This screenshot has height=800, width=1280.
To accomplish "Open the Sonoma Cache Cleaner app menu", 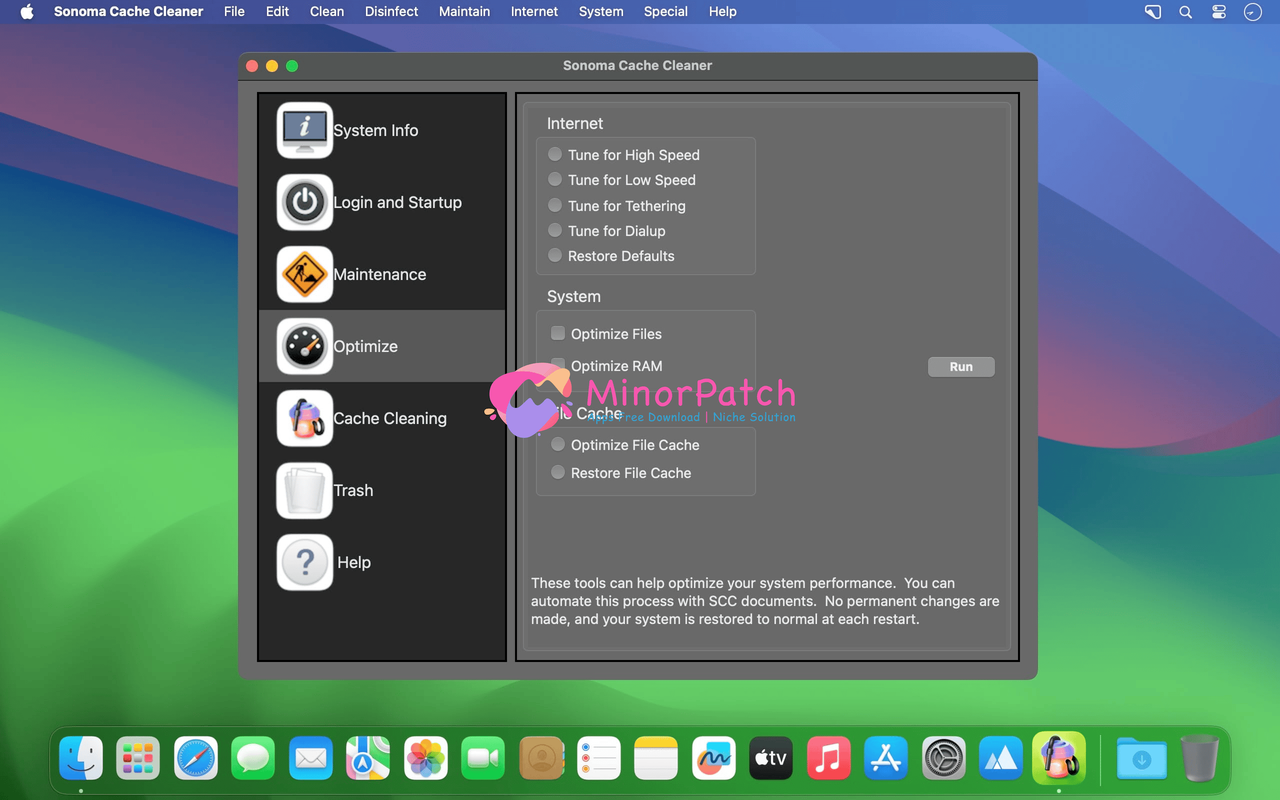I will [x=129, y=12].
